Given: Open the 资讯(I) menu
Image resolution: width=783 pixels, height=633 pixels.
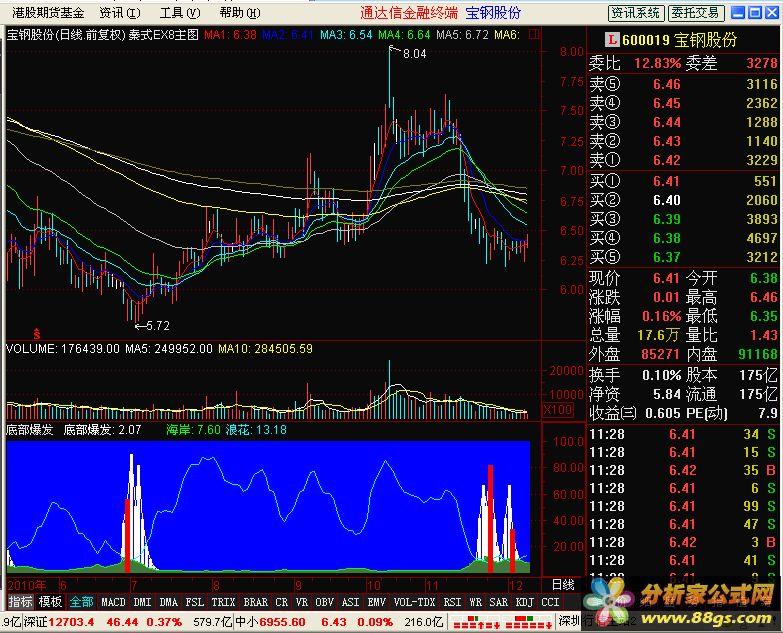Looking at the screenshot, I should [x=119, y=12].
